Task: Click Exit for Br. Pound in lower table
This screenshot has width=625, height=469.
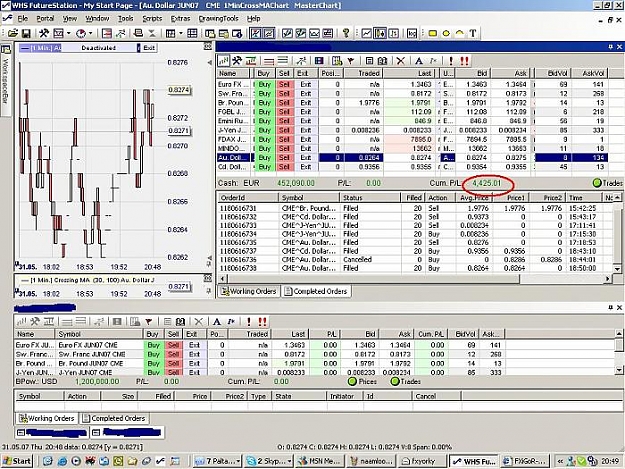Action: (x=195, y=363)
